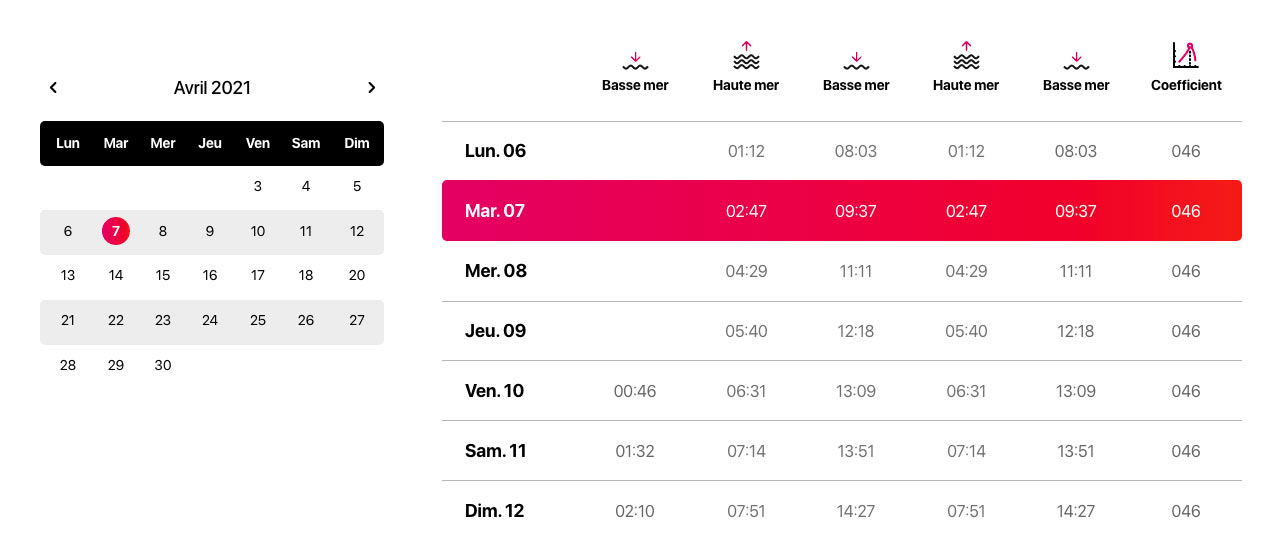Select April 26 in the calendar
The height and width of the screenshot is (557, 1282).
pyautogui.click(x=306, y=321)
